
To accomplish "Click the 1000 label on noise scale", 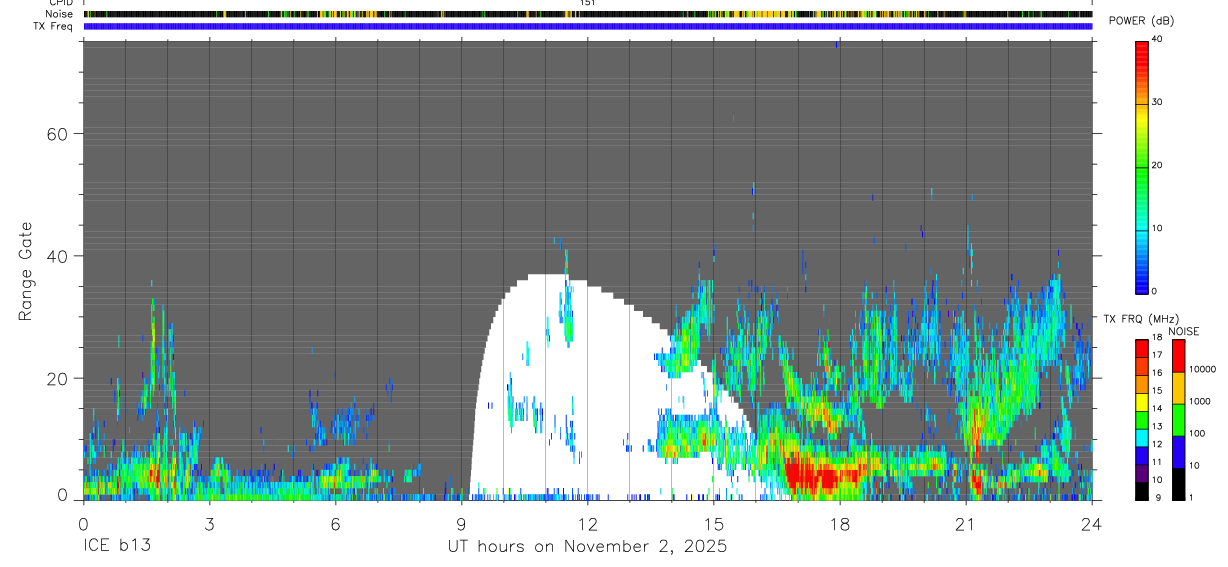I will (x=1200, y=401).
